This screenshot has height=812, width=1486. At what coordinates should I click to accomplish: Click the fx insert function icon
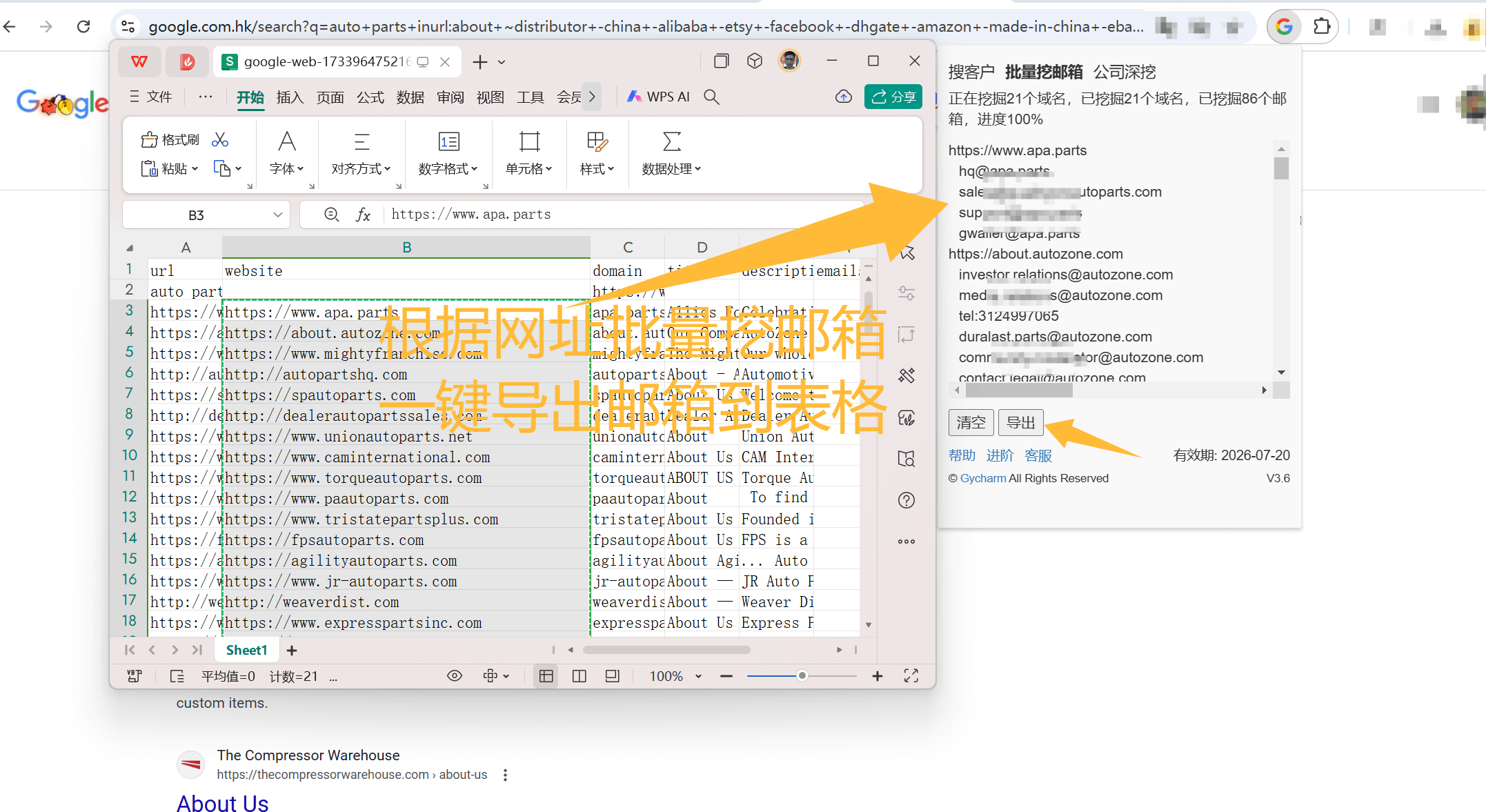[x=363, y=215]
